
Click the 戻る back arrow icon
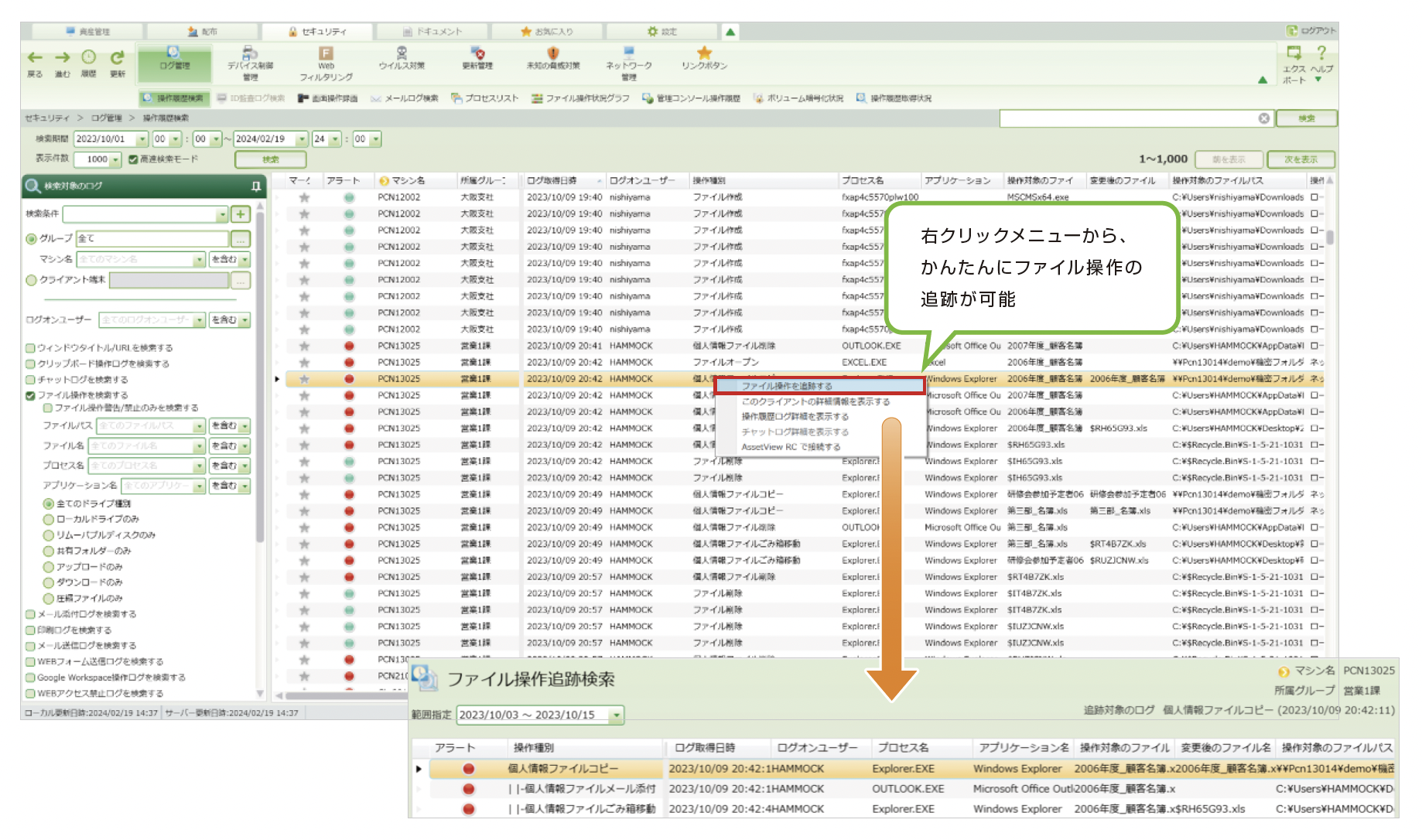35,58
